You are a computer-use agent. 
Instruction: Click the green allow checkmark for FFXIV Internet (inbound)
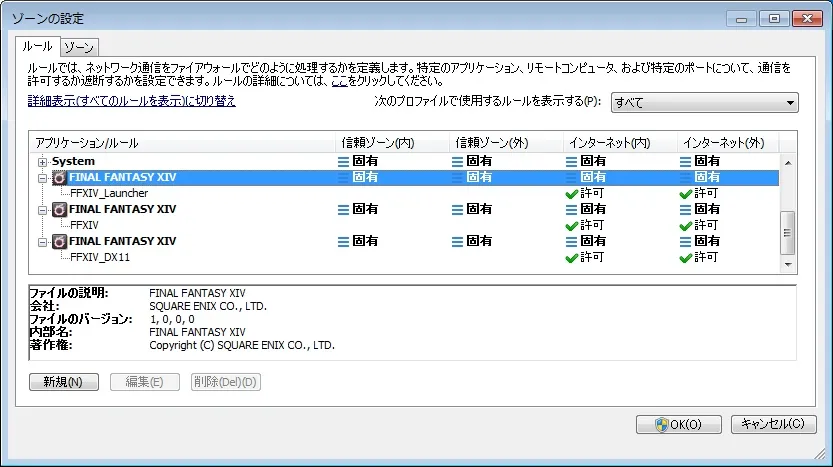(572, 225)
